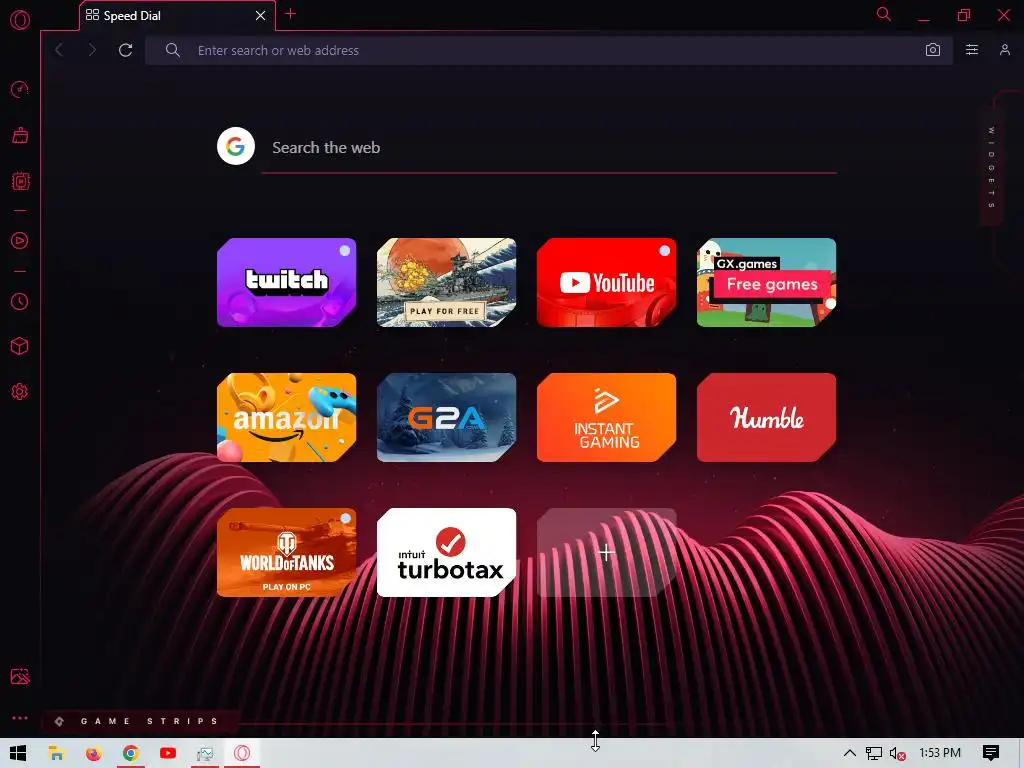Select the Speed Dial tab

point(177,16)
